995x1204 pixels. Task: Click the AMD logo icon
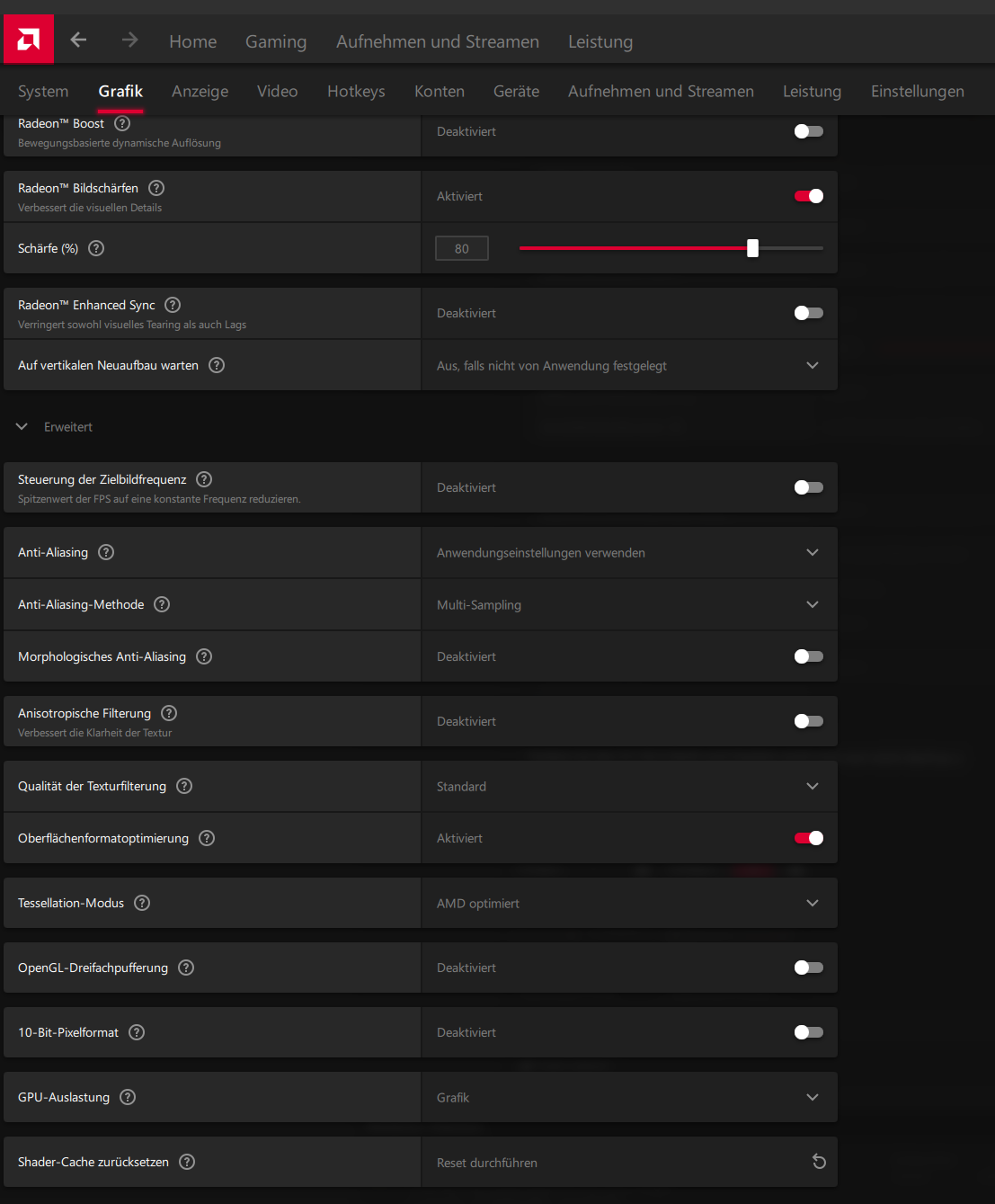click(28, 40)
